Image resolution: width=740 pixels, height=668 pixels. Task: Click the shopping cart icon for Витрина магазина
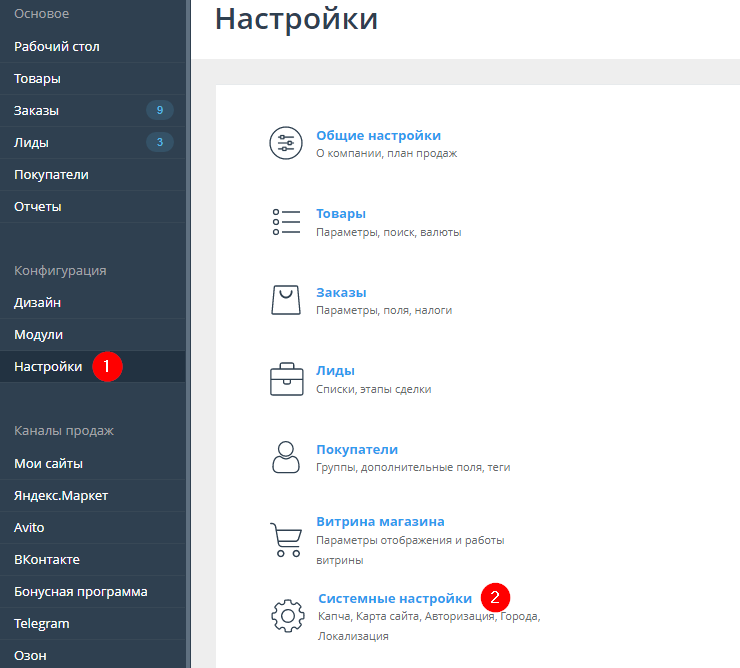coord(286,539)
